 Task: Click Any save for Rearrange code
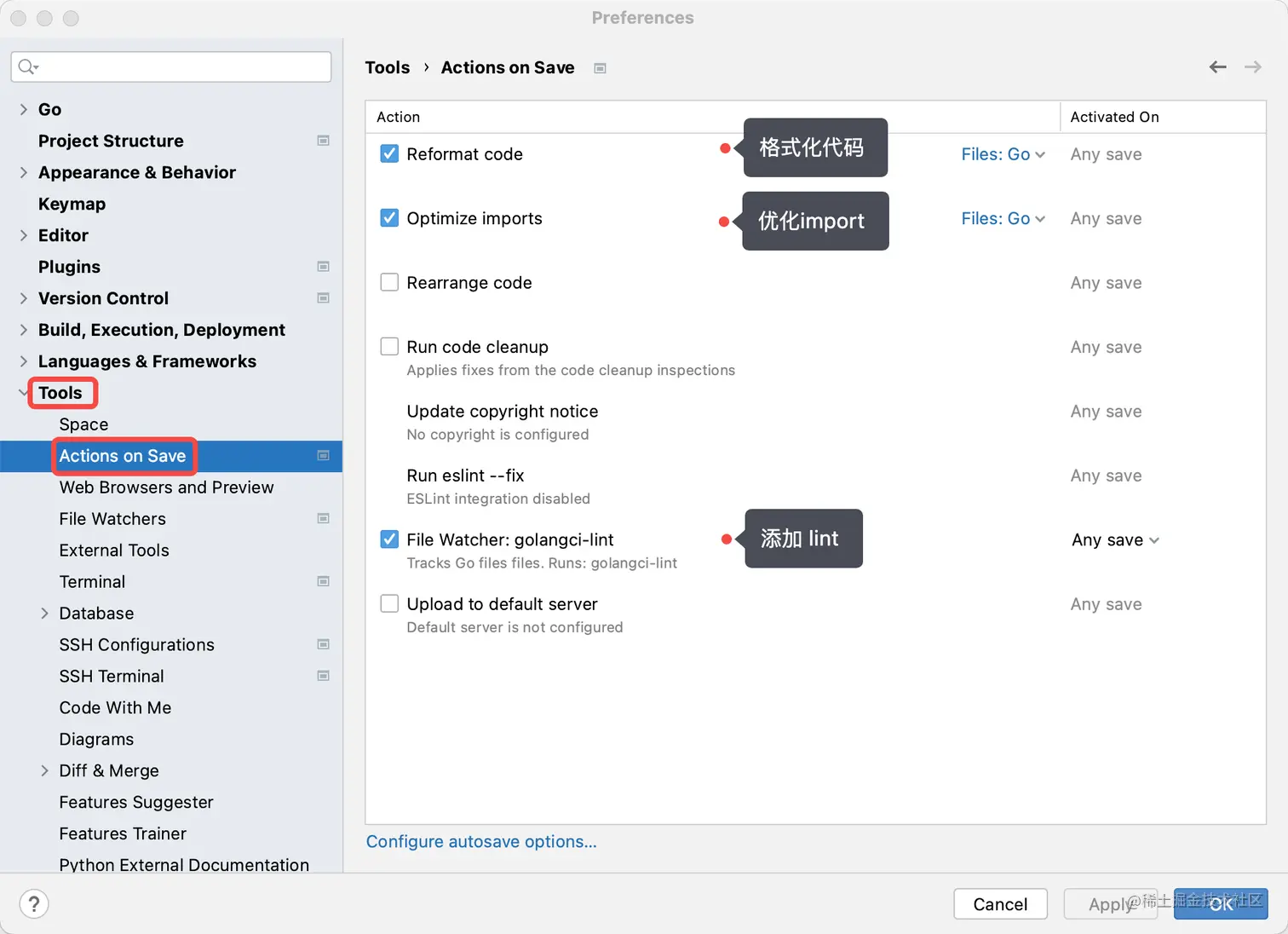tap(1106, 283)
